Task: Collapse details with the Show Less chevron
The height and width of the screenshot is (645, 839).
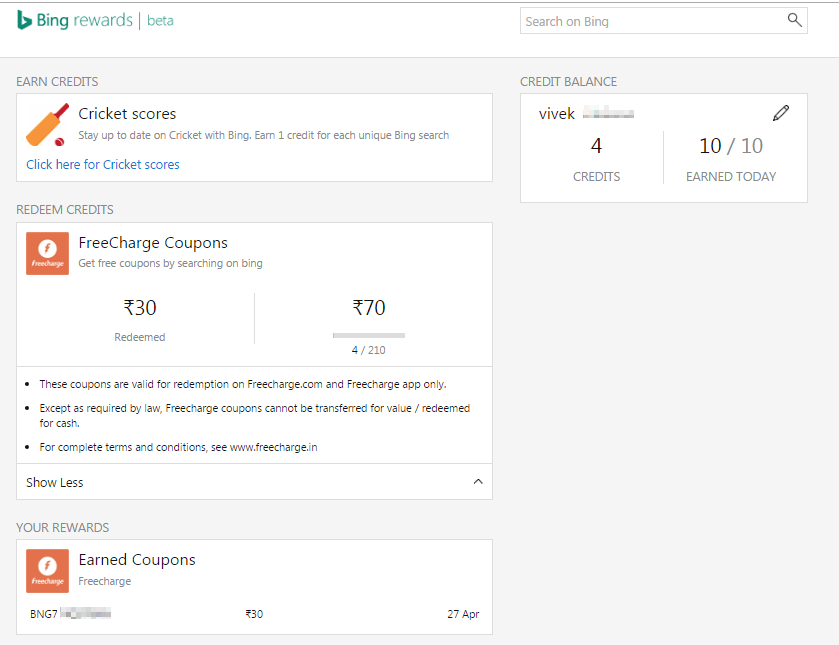Action: point(477,482)
